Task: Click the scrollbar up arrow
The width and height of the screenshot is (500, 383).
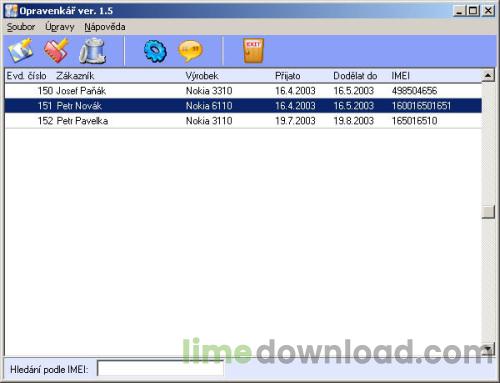Action: click(488, 76)
